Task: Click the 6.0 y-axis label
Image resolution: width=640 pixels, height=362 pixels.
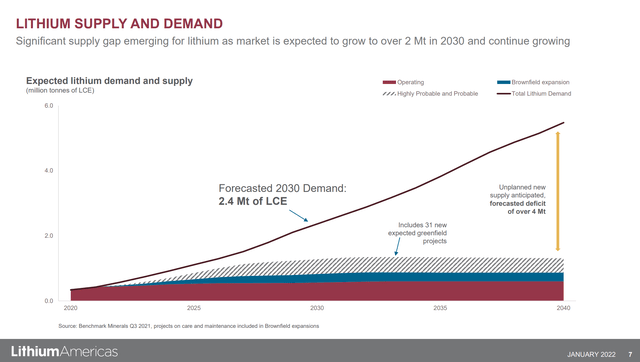Action: (49, 106)
